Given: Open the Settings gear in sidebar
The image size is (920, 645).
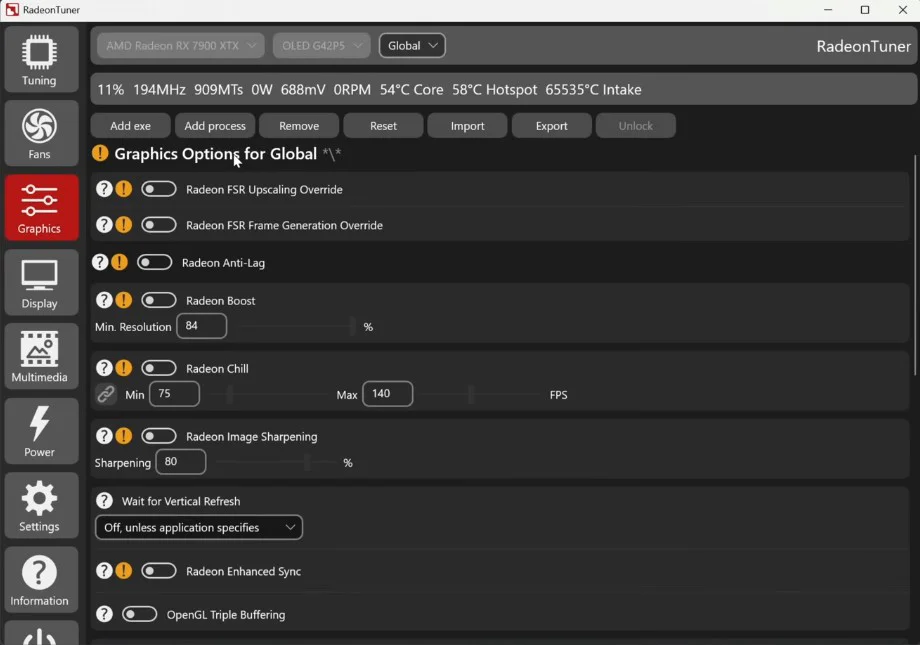Looking at the screenshot, I should pos(40,506).
